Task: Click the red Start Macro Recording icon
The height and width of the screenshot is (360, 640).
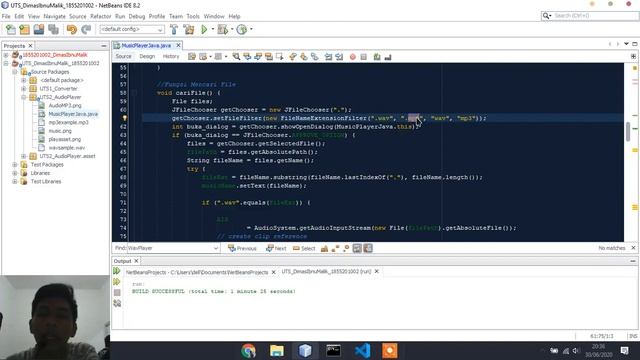Action: point(353,57)
